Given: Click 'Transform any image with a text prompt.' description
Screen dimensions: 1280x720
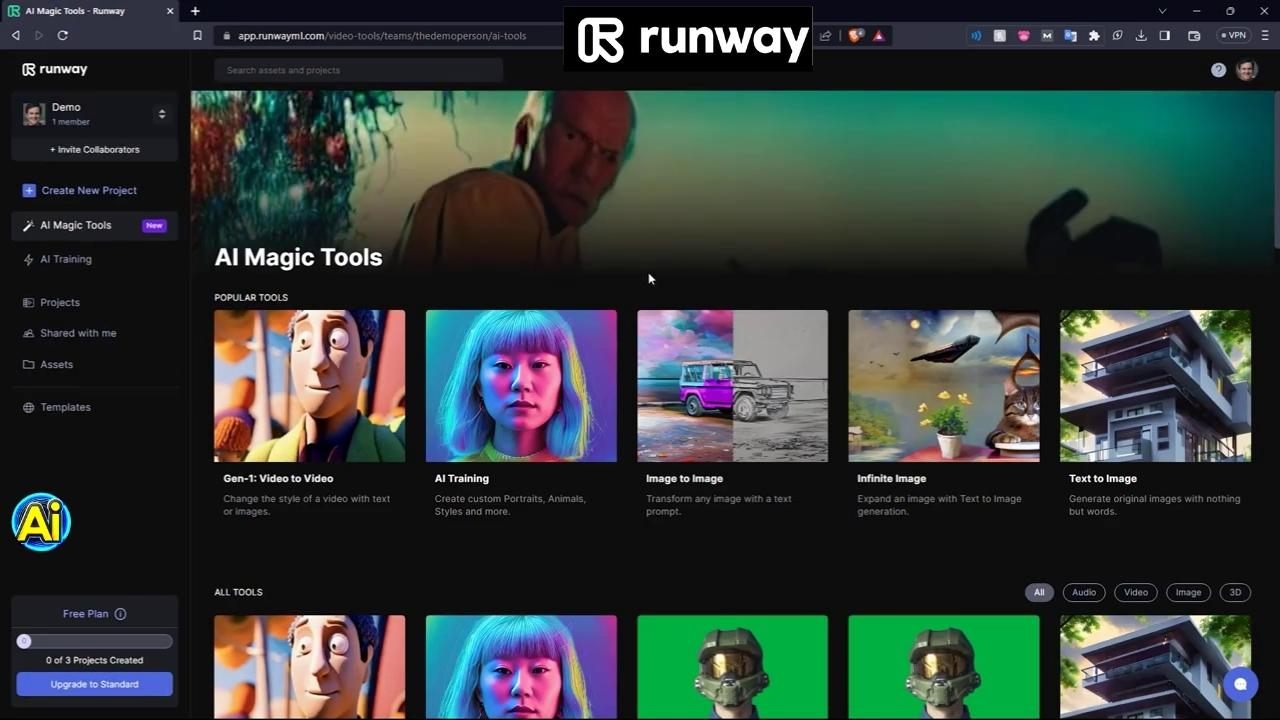Looking at the screenshot, I should click(719, 505).
